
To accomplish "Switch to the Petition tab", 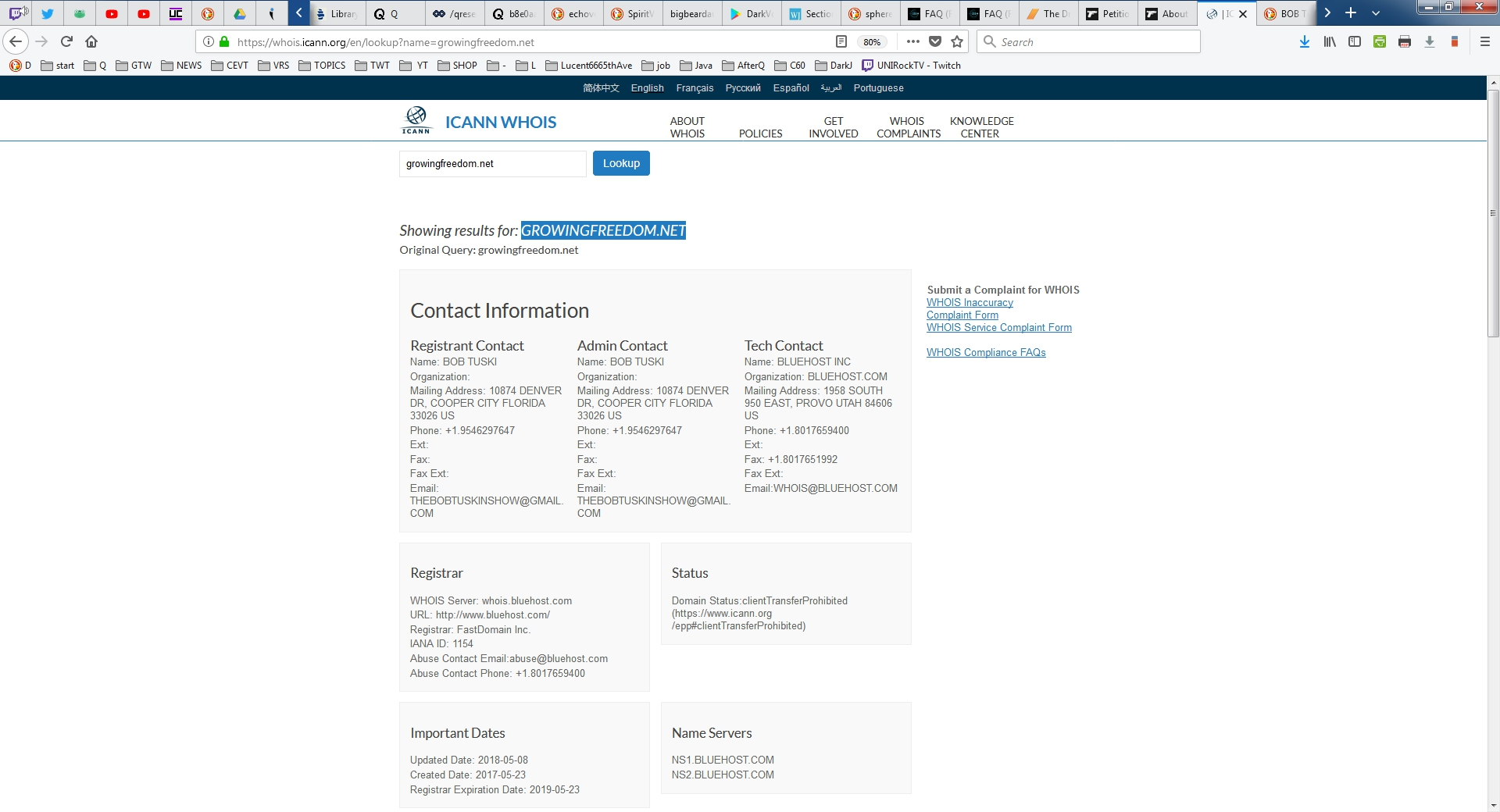I will tap(1109, 13).
